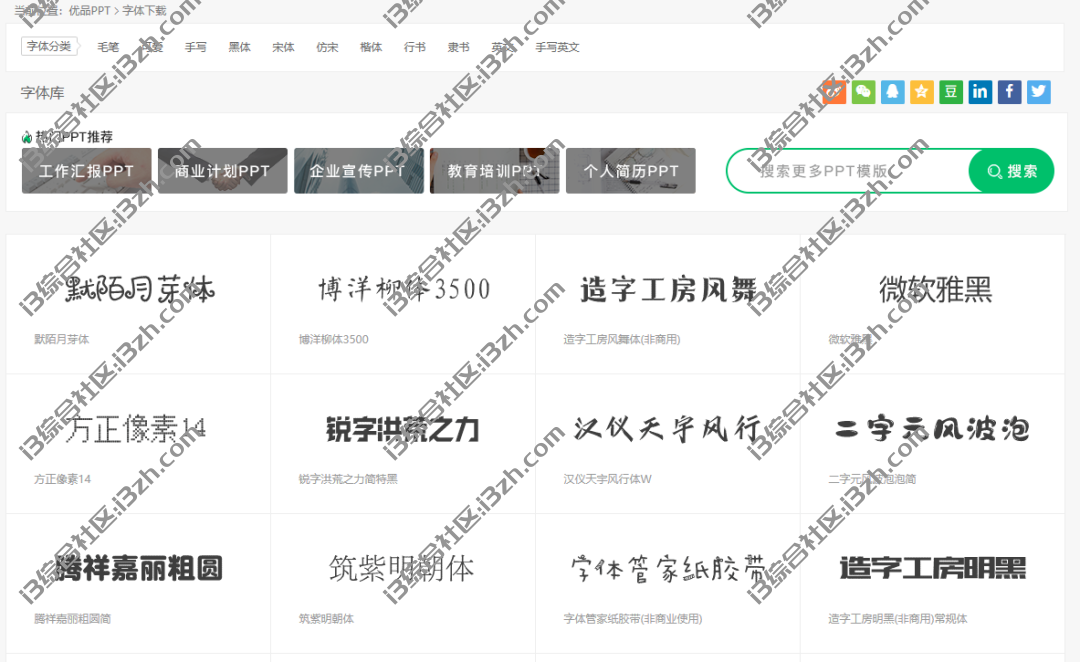Click 字体下载 breadcrumb link
Screen dimensions: 1080x662
pyautogui.click(x=145, y=10)
